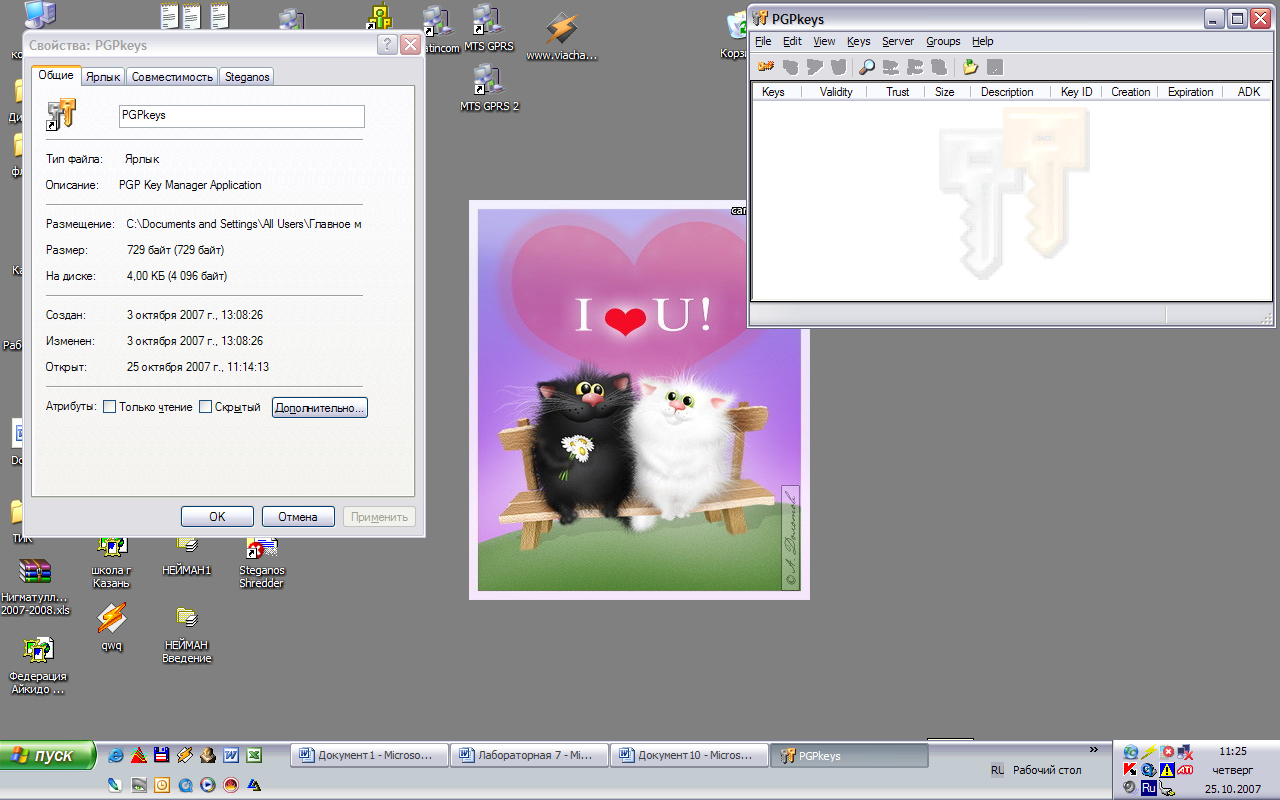
Task: Open the Server menu in PGPkeys
Action: tap(897, 41)
